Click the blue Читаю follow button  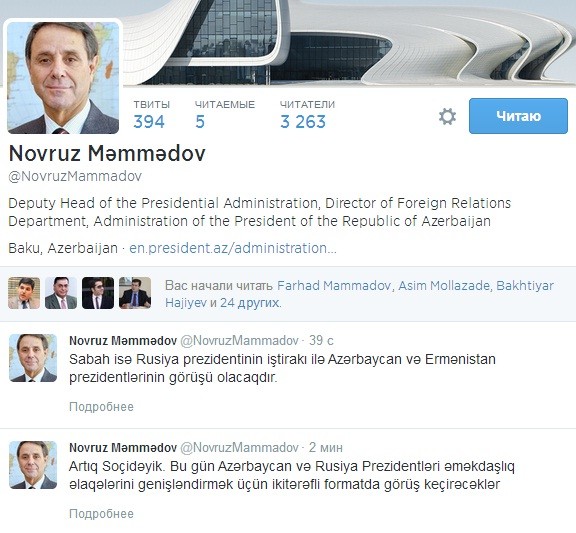point(518,116)
